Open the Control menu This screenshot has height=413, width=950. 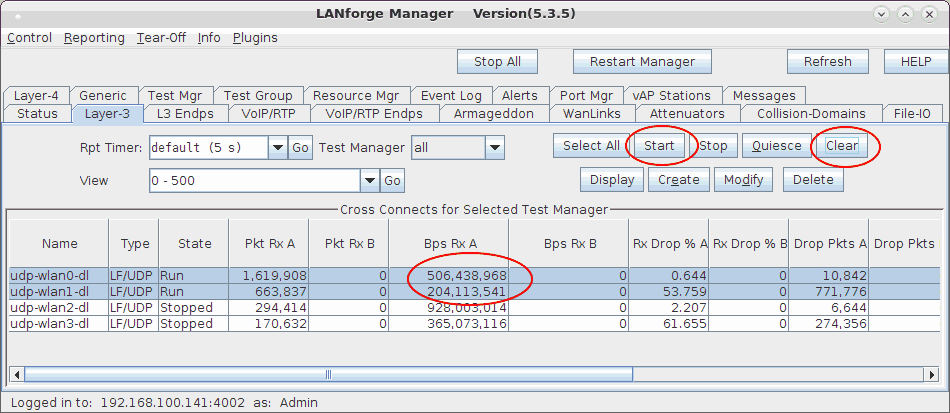[30, 38]
